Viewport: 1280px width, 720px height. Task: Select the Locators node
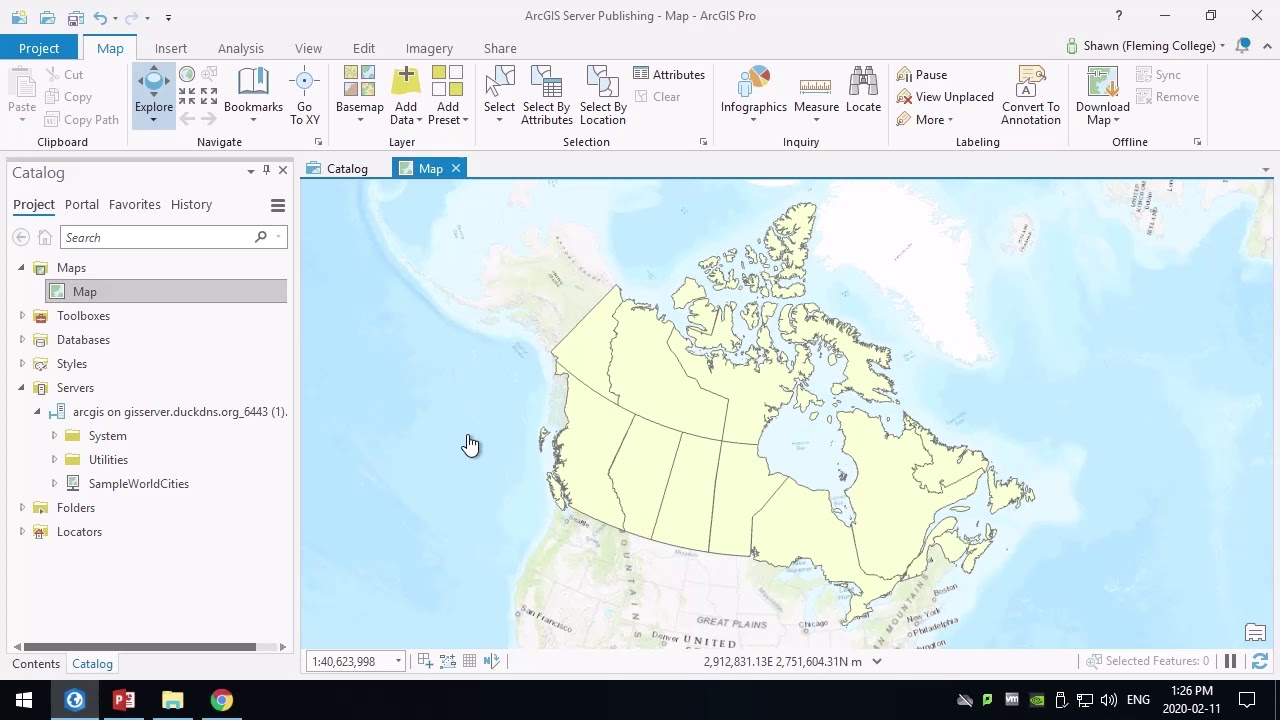point(79,532)
